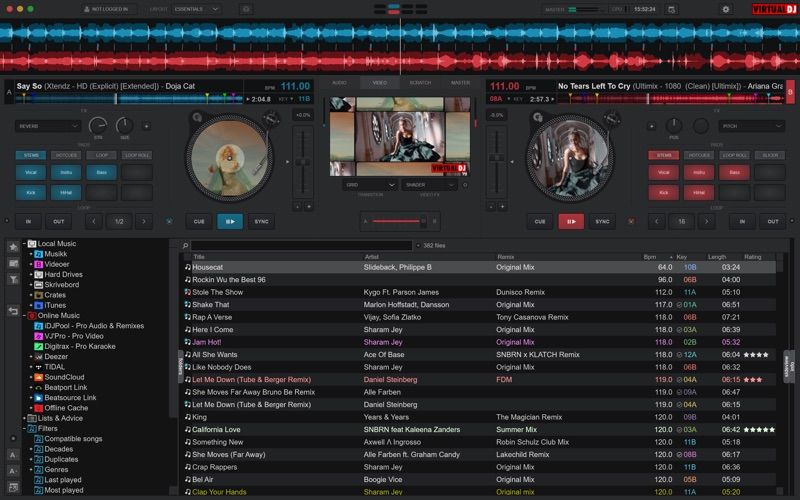Collapse the Local Music tree node
Screen dimensions: 800x500
24,244
